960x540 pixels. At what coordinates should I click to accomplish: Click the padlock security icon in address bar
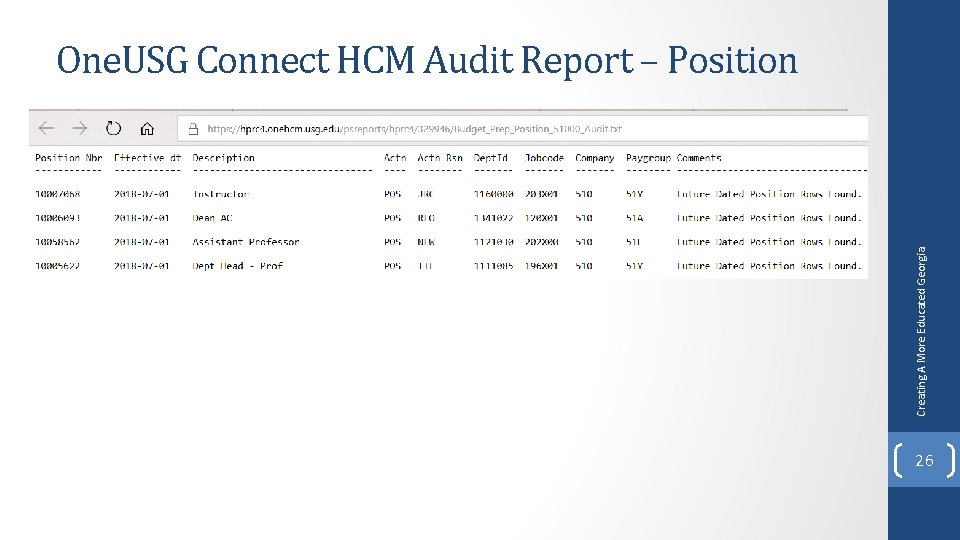click(x=193, y=129)
